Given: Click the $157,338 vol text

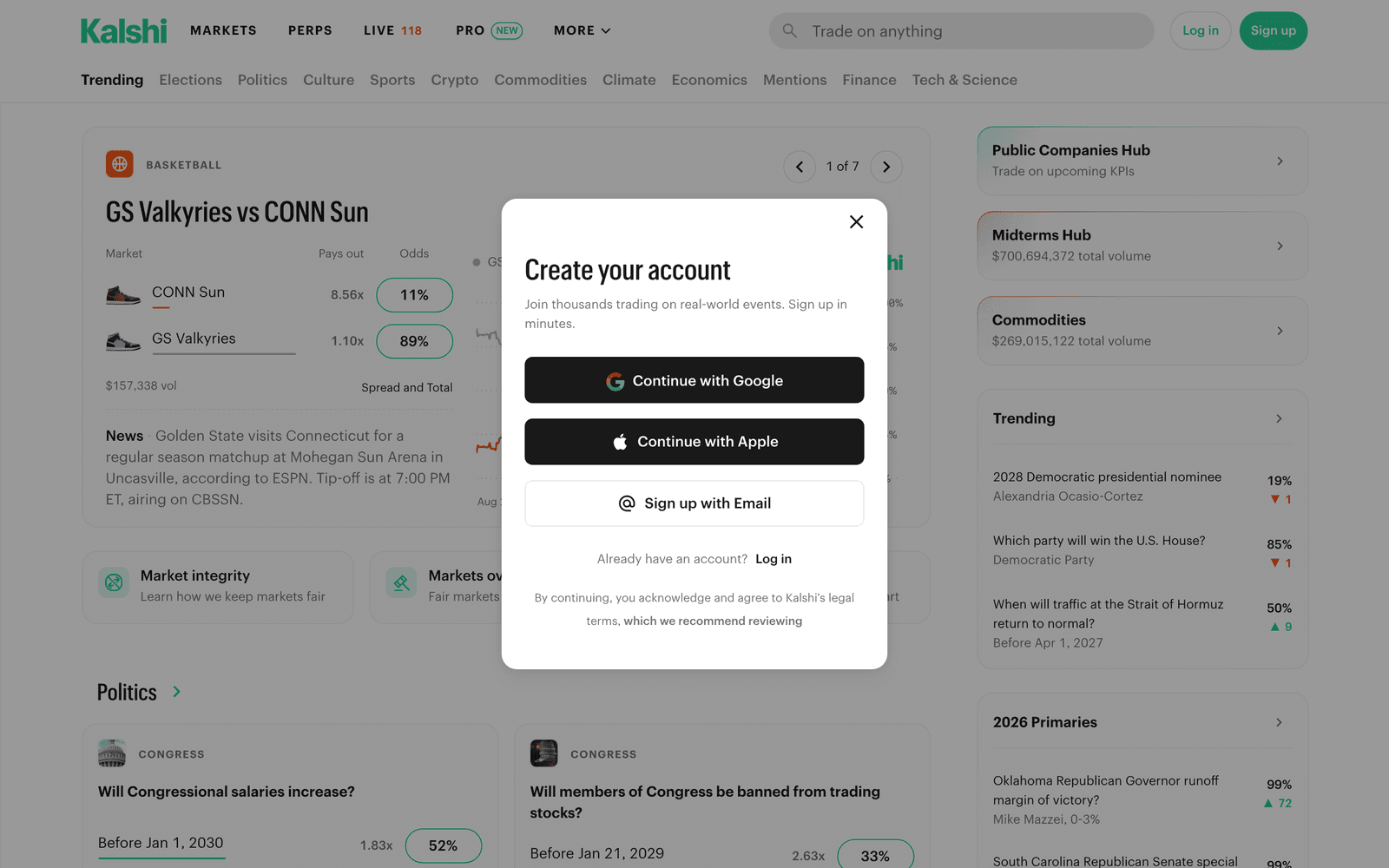Looking at the screenshot, I should (141, 385).
